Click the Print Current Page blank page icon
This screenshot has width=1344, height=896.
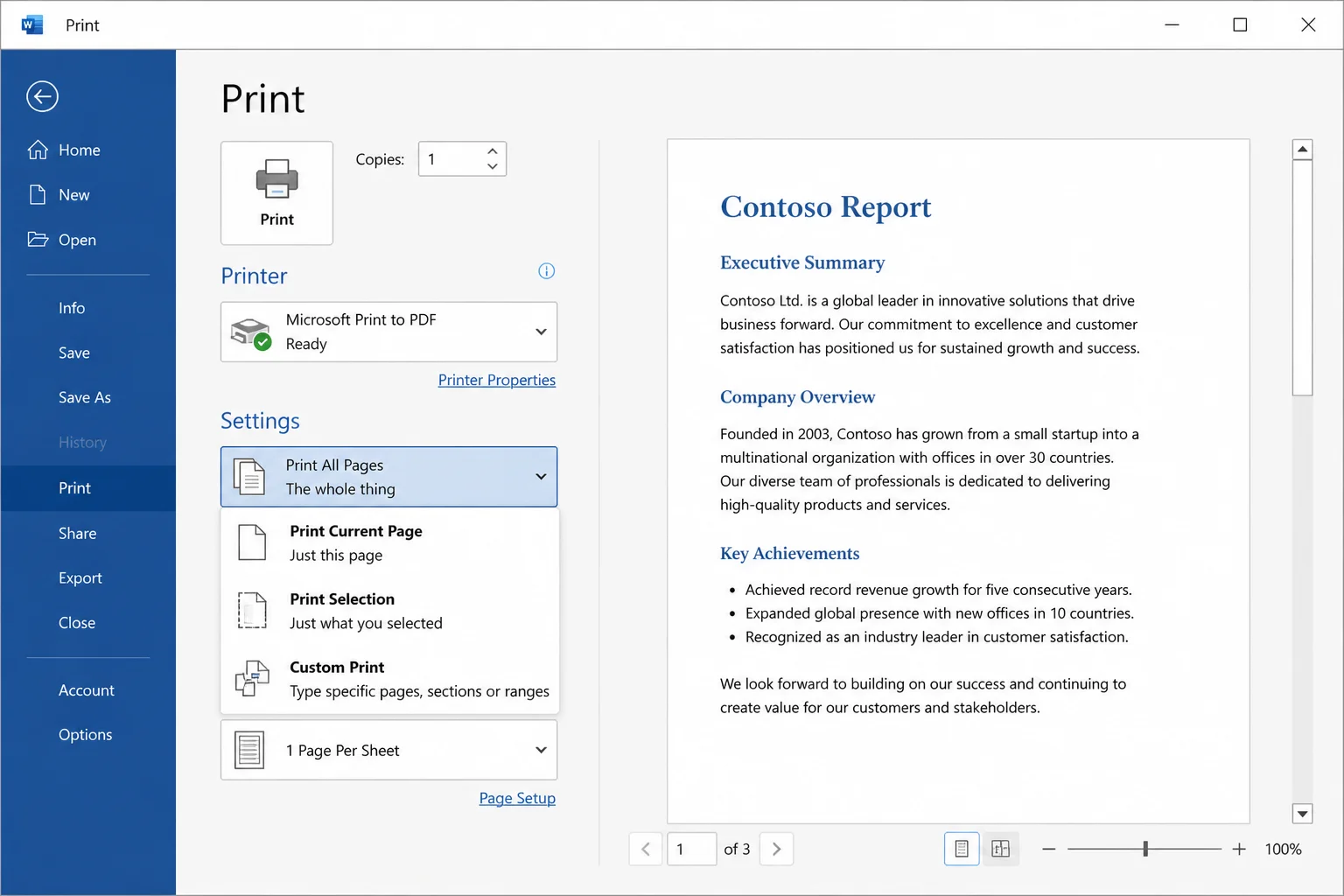pyautogui.click(x=252, y=542)
